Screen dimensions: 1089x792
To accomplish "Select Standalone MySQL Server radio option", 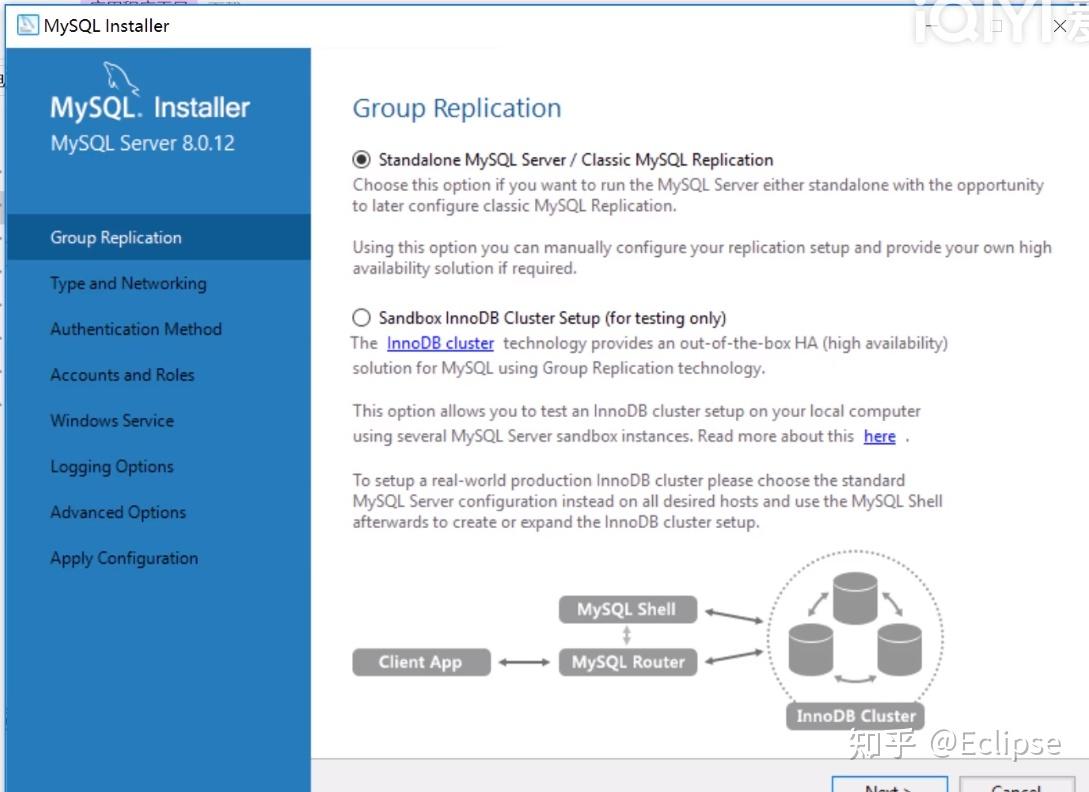I will [x=361, y=160].
